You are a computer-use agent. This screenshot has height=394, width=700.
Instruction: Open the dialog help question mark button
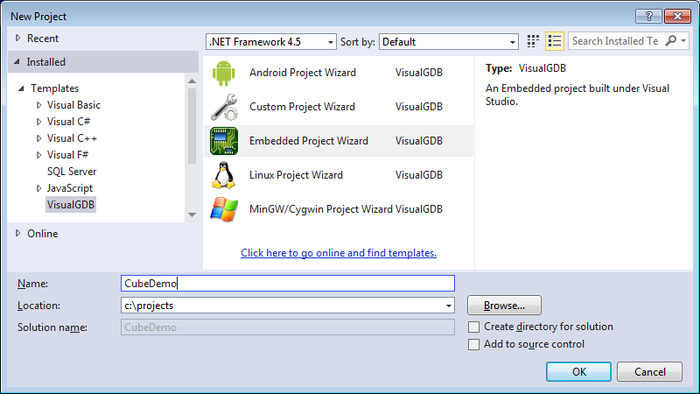click(x=649, y=17)
